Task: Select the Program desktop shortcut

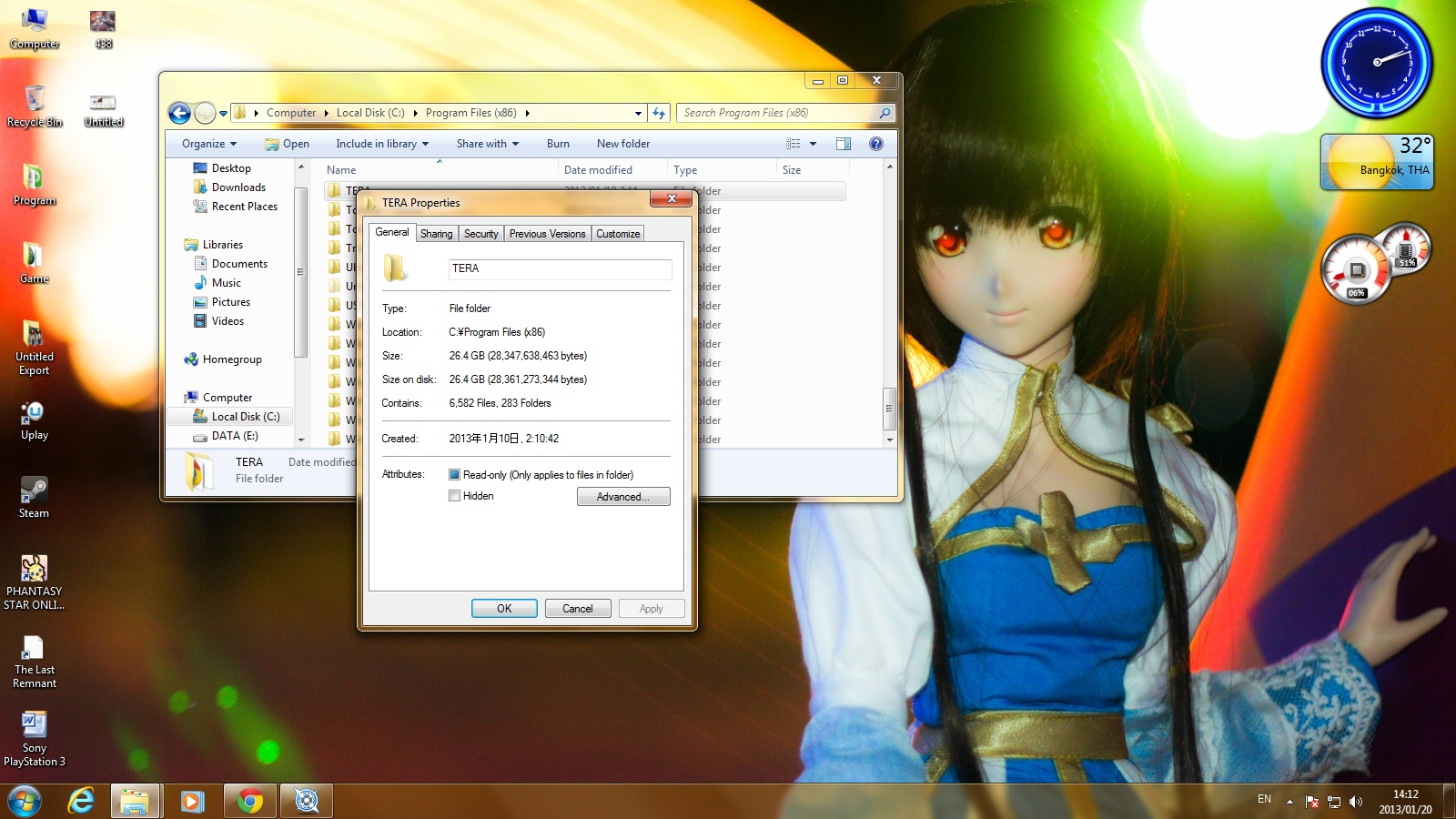Action: [35, 185]
